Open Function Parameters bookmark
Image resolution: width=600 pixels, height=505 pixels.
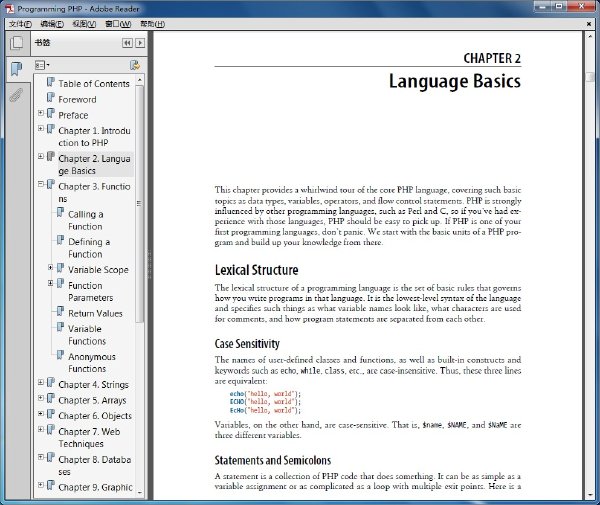[91, 292]
